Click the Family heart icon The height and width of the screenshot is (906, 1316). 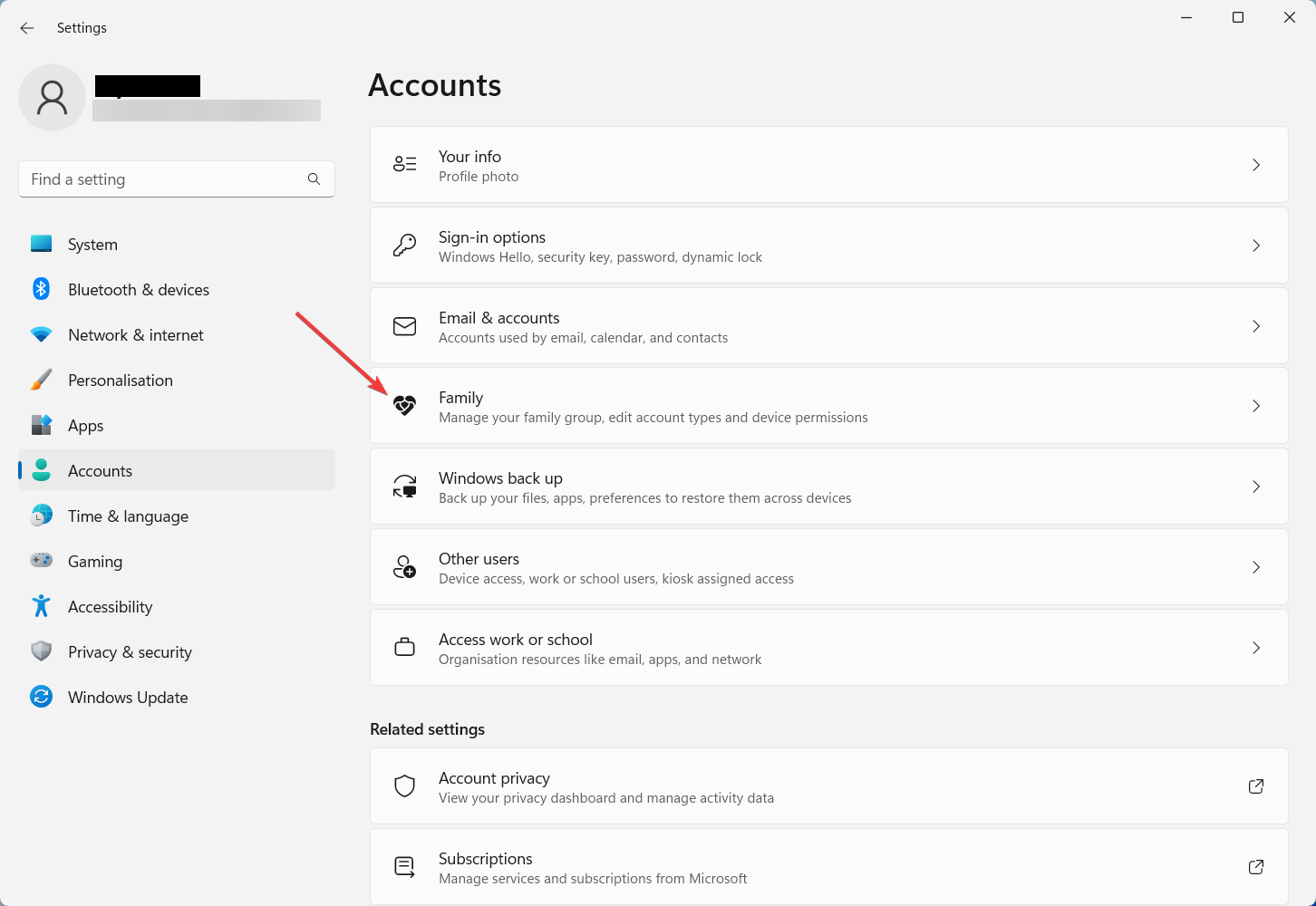404,406
